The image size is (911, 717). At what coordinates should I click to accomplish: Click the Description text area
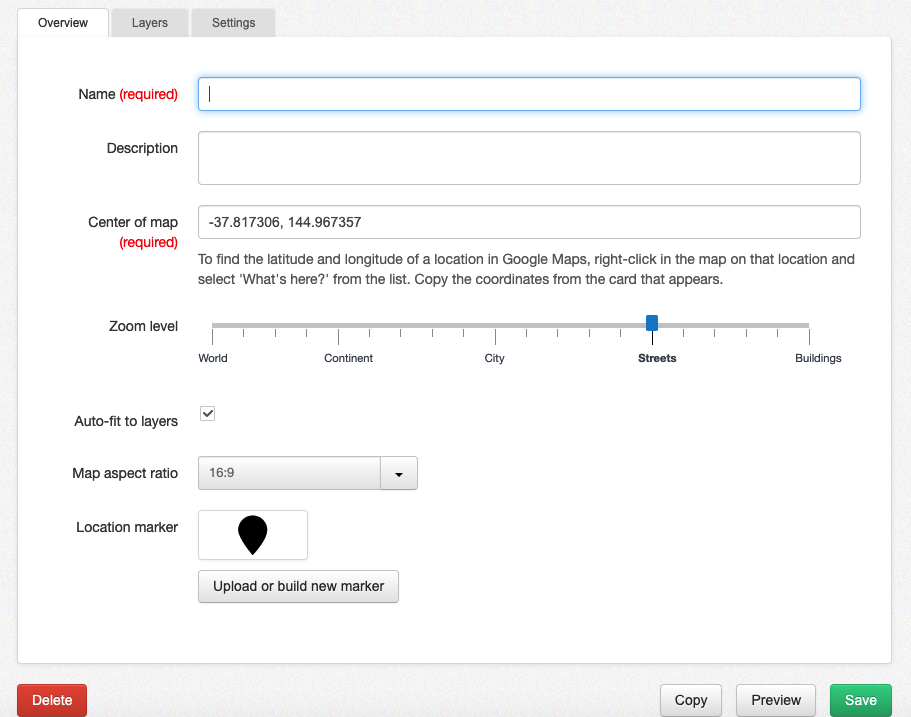(x=528, y=156)
